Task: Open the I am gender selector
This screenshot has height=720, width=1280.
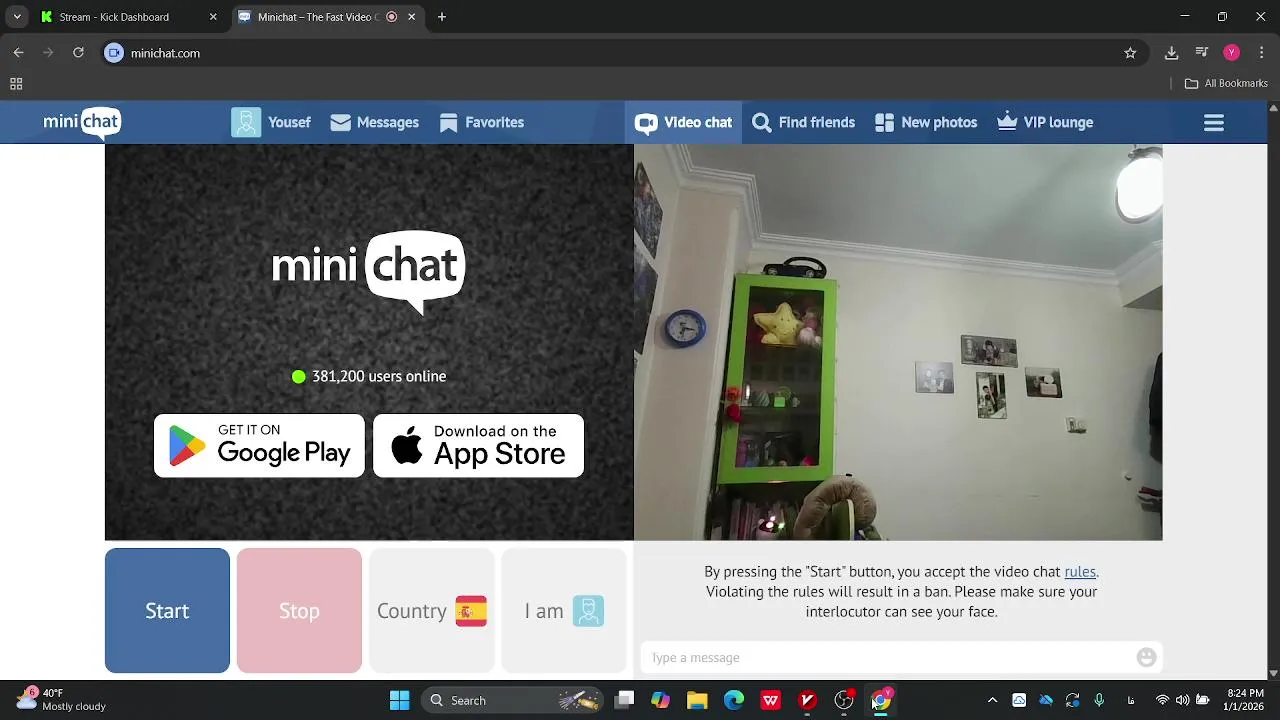Action: pos(564,610)
